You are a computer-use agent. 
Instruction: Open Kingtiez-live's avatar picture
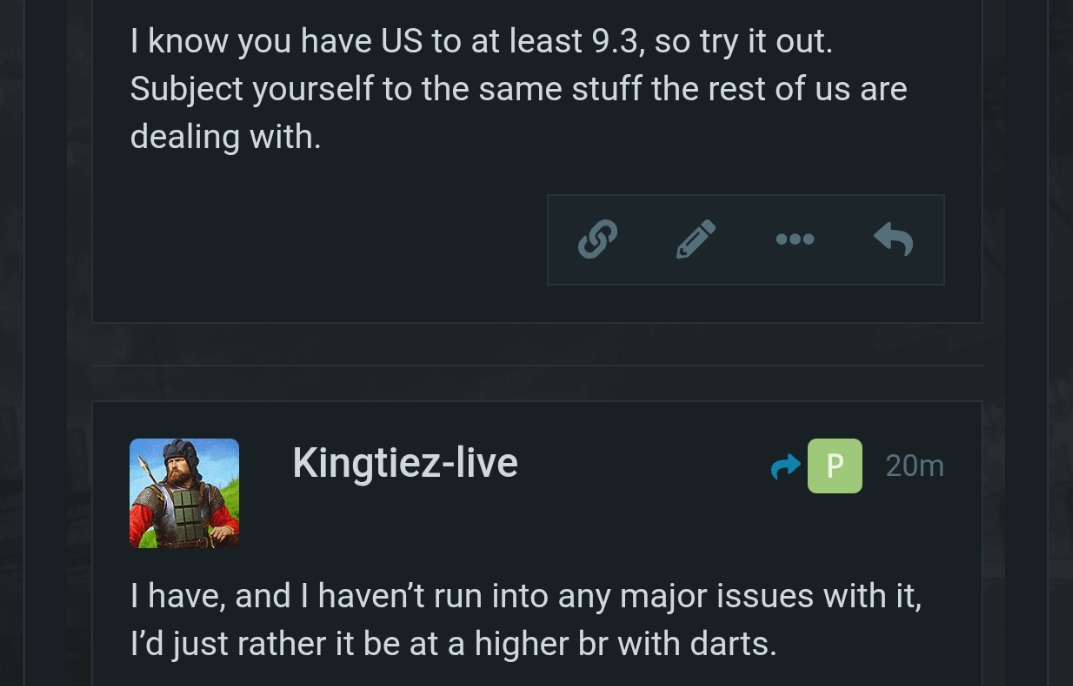[x=184, y=493]
